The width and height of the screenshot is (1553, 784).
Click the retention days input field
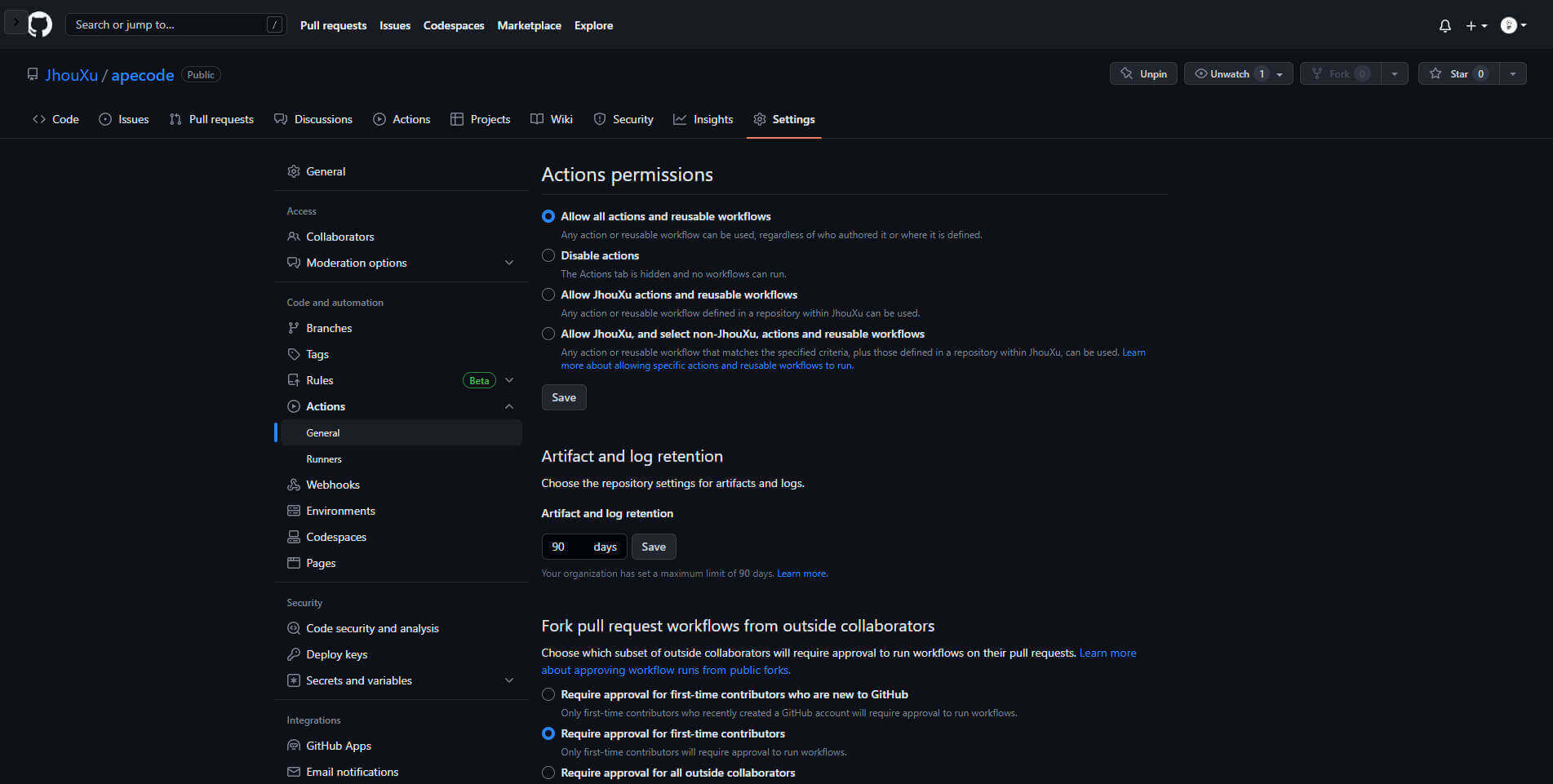point(584,547)
